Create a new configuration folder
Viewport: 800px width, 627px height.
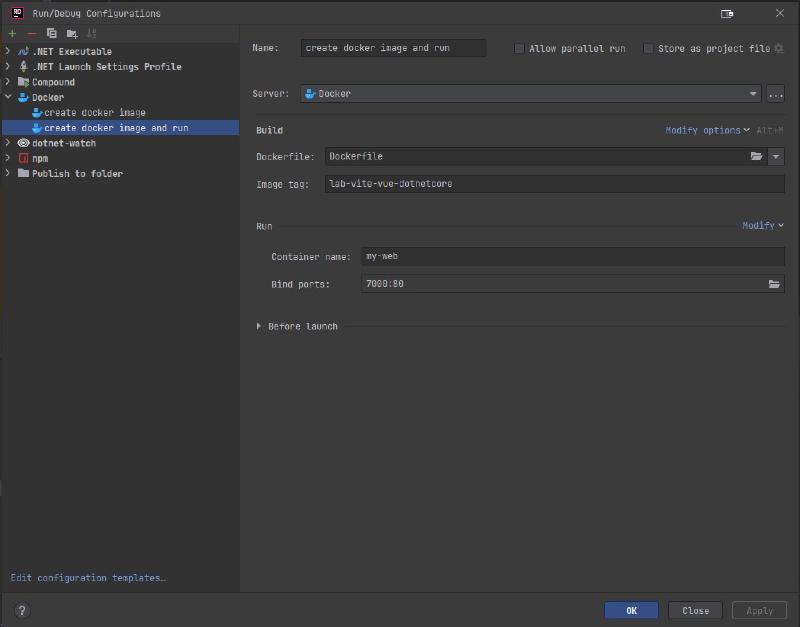tap(71, 33)
